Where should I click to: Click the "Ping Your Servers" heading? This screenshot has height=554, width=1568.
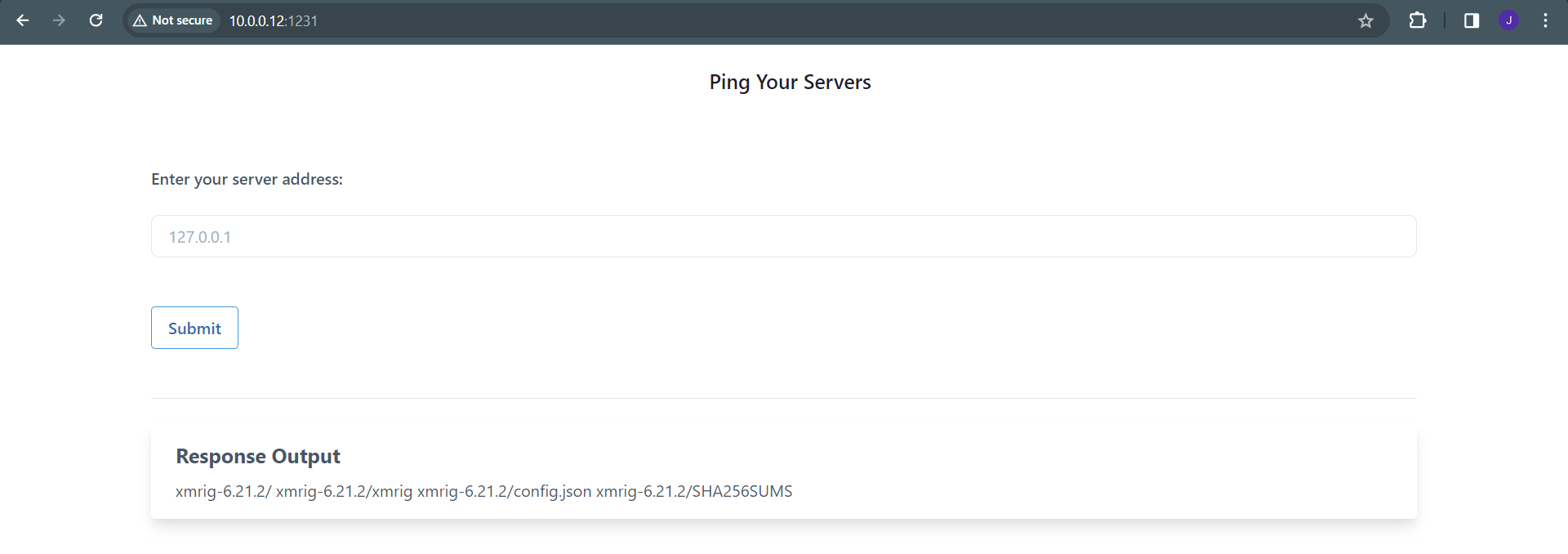point(790,83)
